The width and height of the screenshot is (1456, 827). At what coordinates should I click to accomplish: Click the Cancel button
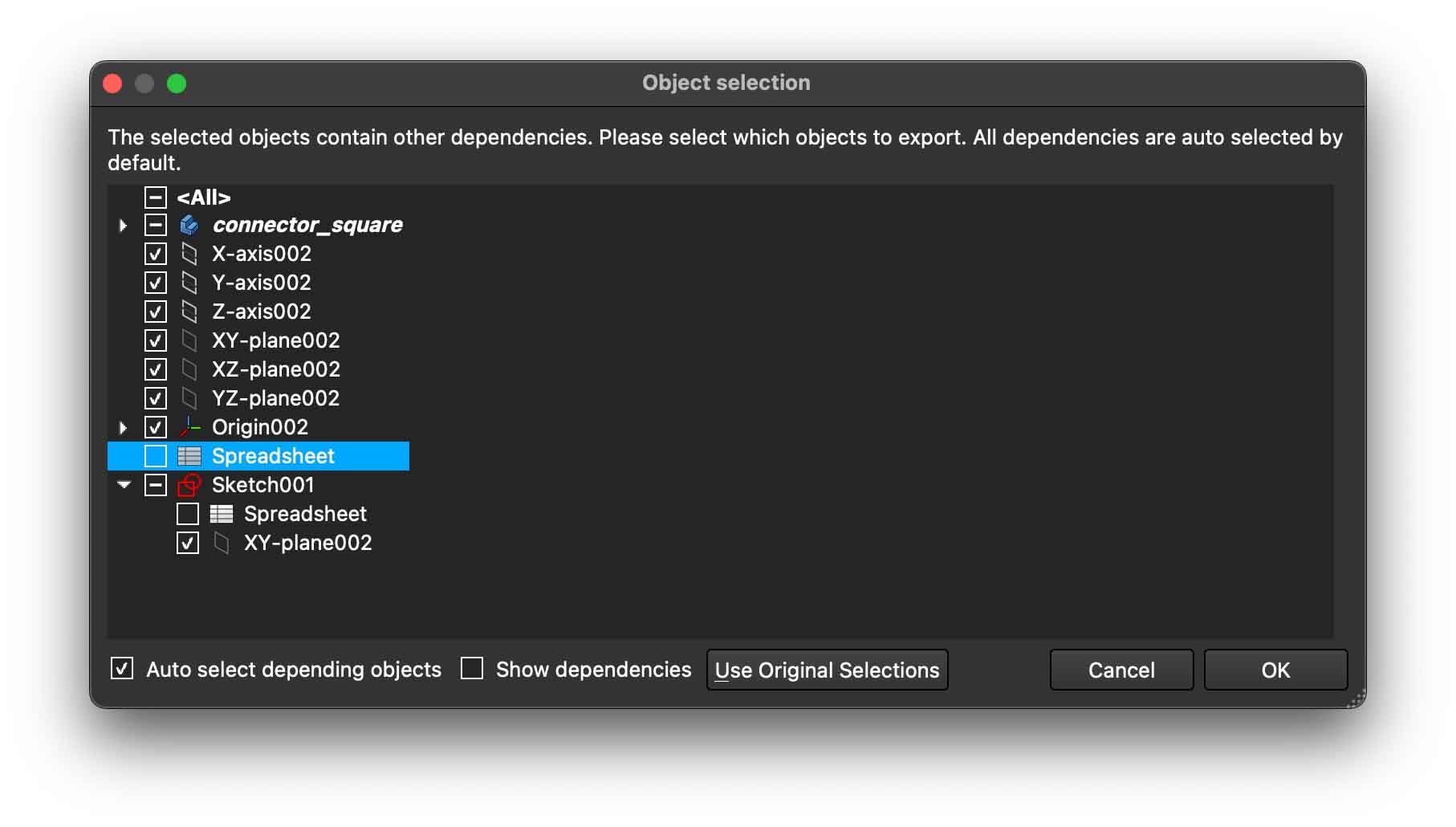coord(1120,670)
